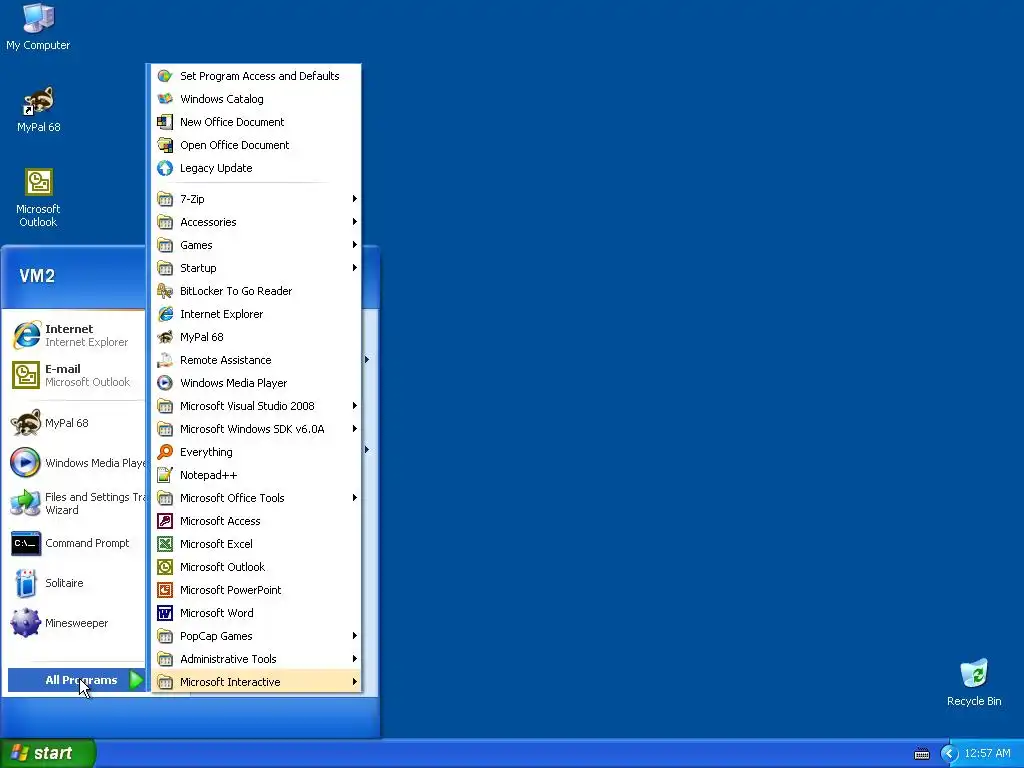Screen dimensions: 1024x768
Task: Expand the Startup submenu arrow
Action: pos(355,268)
